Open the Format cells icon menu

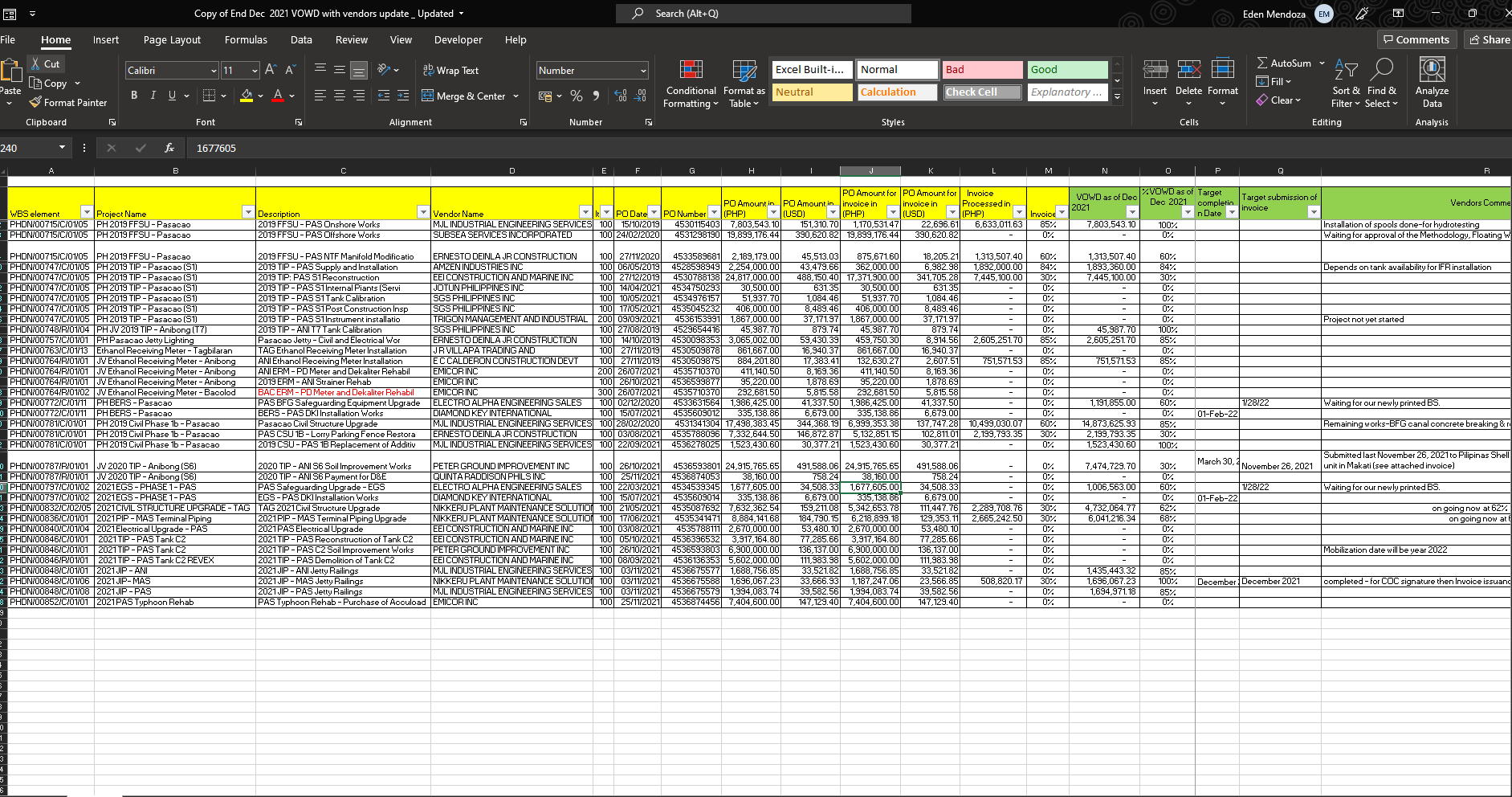click(x=1223, y=70)
